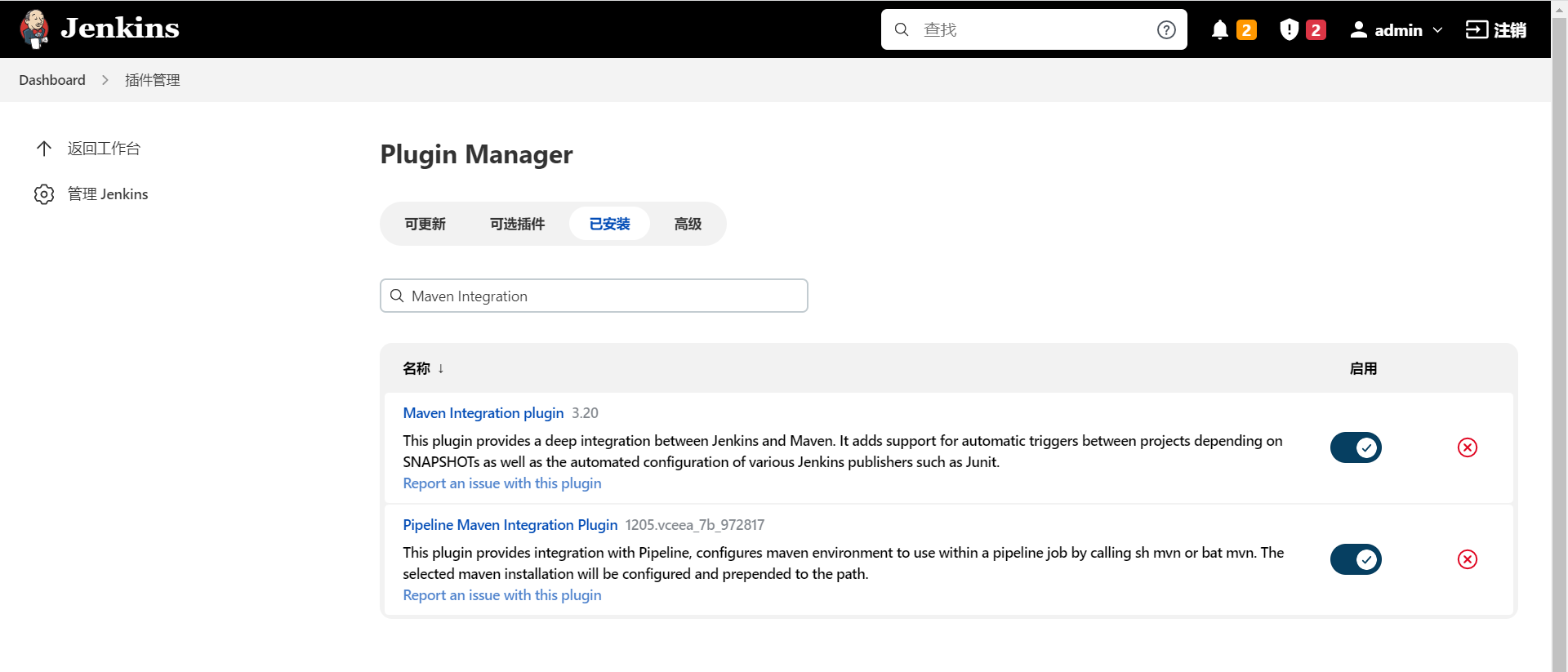This screenshot has height=672, width=1568.
Task: Uninstall Pipeline Maven Integration Plugin via red X
Action: (x=1468, y=559)
